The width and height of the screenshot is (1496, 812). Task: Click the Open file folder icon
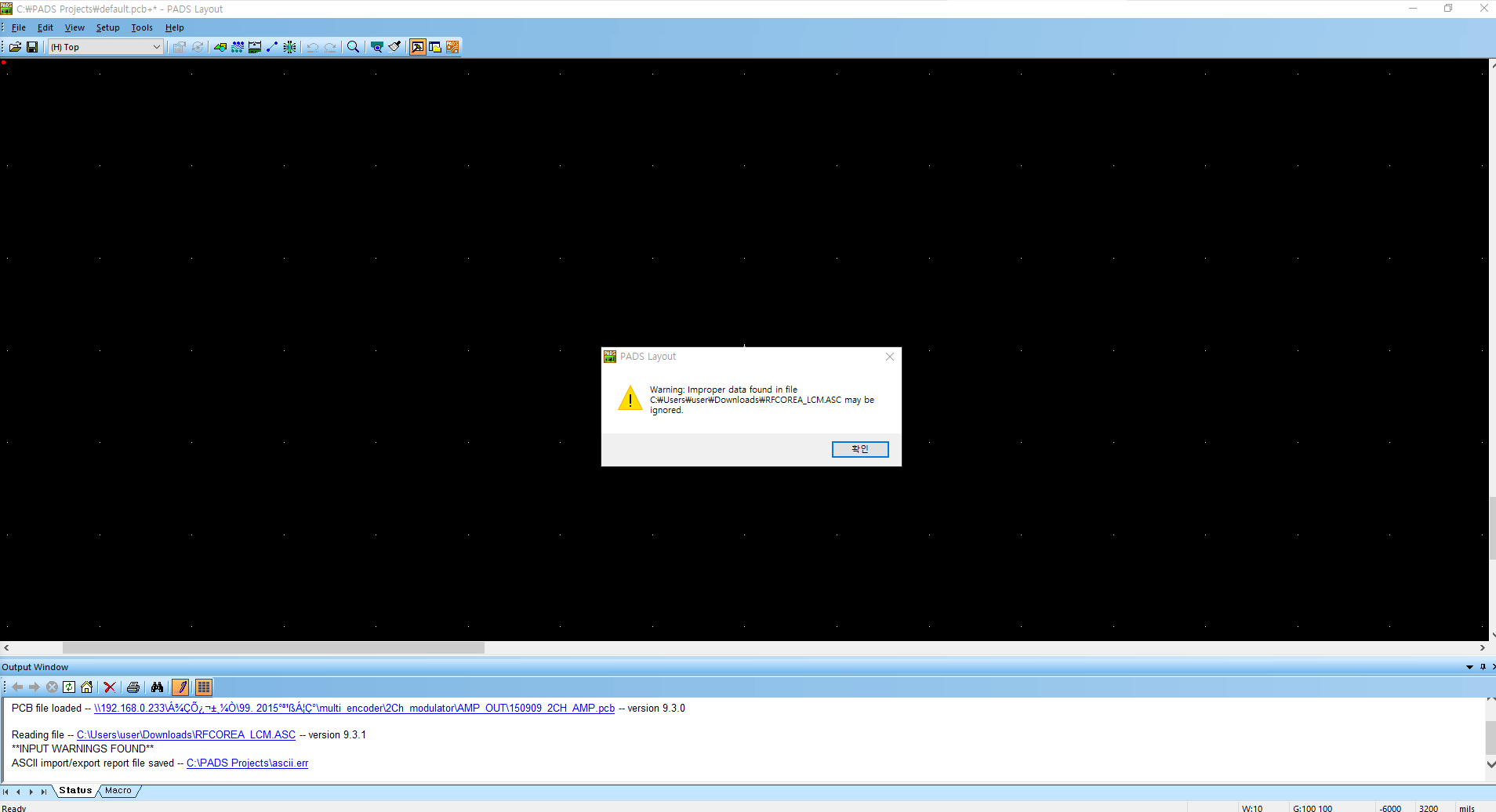pyautogui.click(x=15, y=47)
